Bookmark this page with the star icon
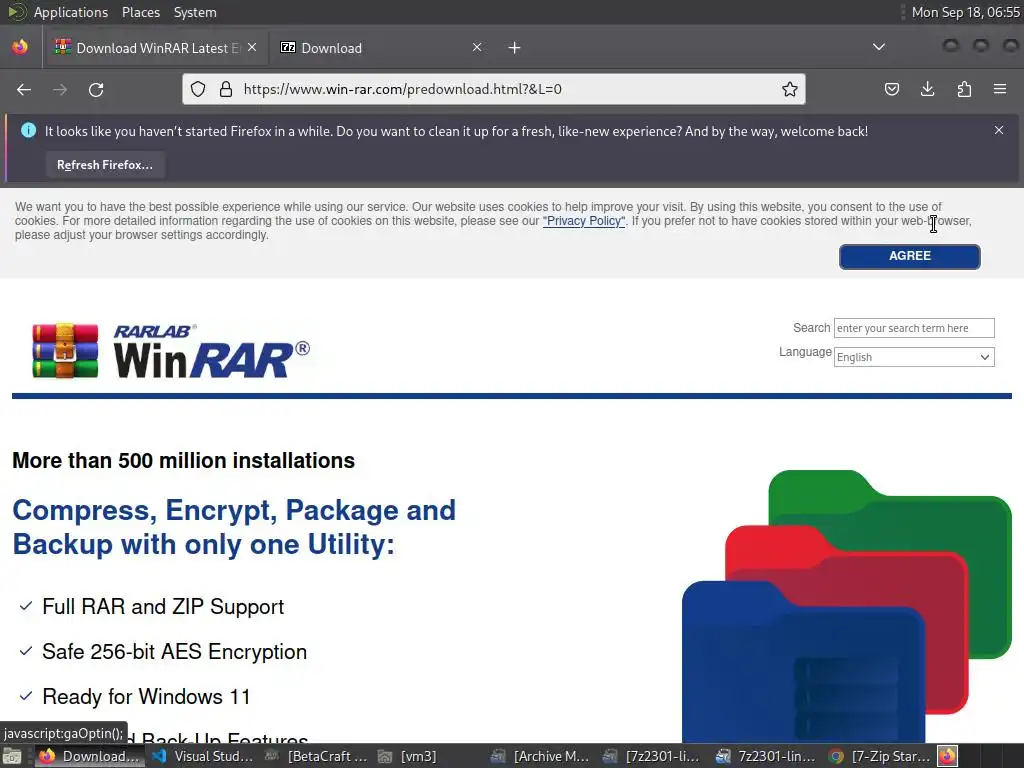Screen dimensions: 1024x768 [790, 89]
